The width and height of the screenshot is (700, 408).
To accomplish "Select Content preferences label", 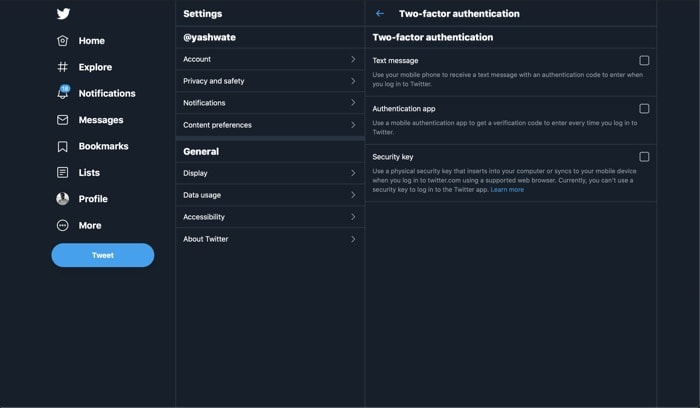I will (217, 125).
